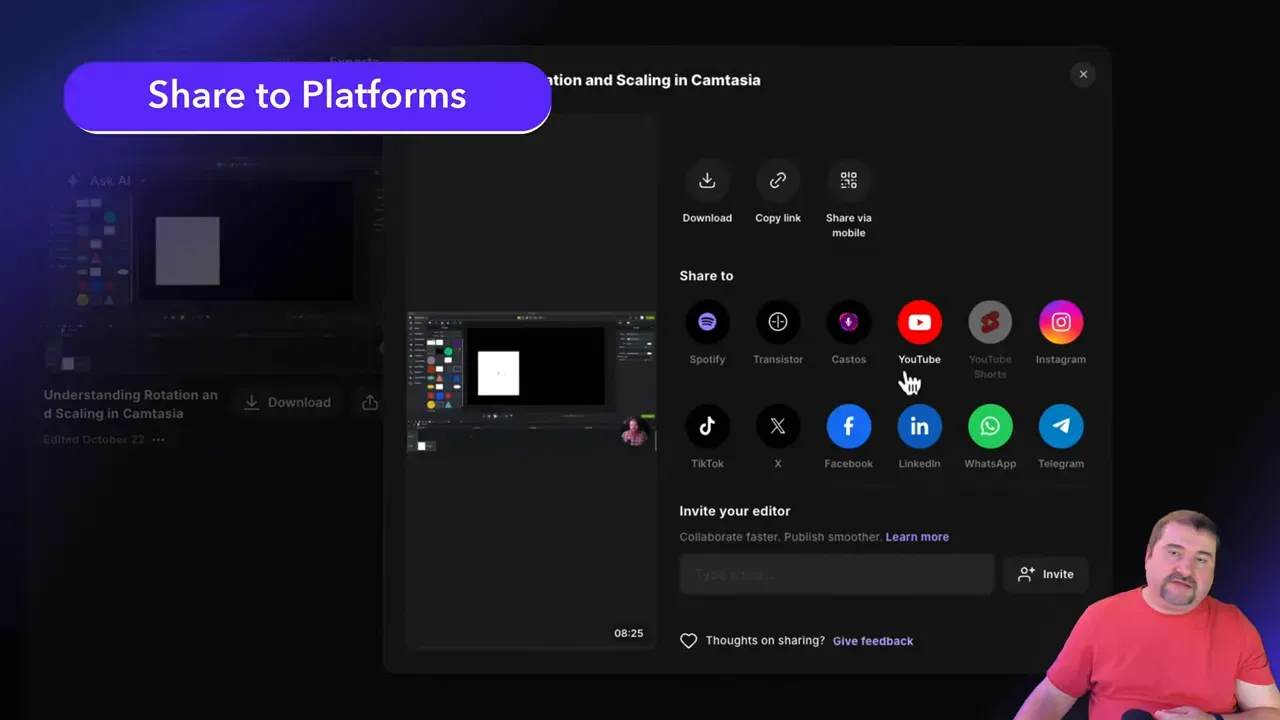The height and width of the screenshot is (720, 1280).
Task: Post to LinkedIn
Action: pos(919,425)
